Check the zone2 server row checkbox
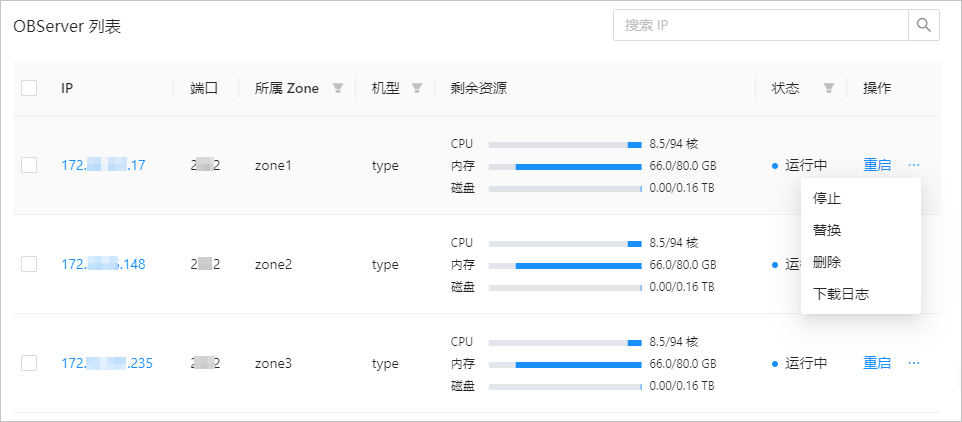Screen dimensions: 962x422 pos(29,264)
